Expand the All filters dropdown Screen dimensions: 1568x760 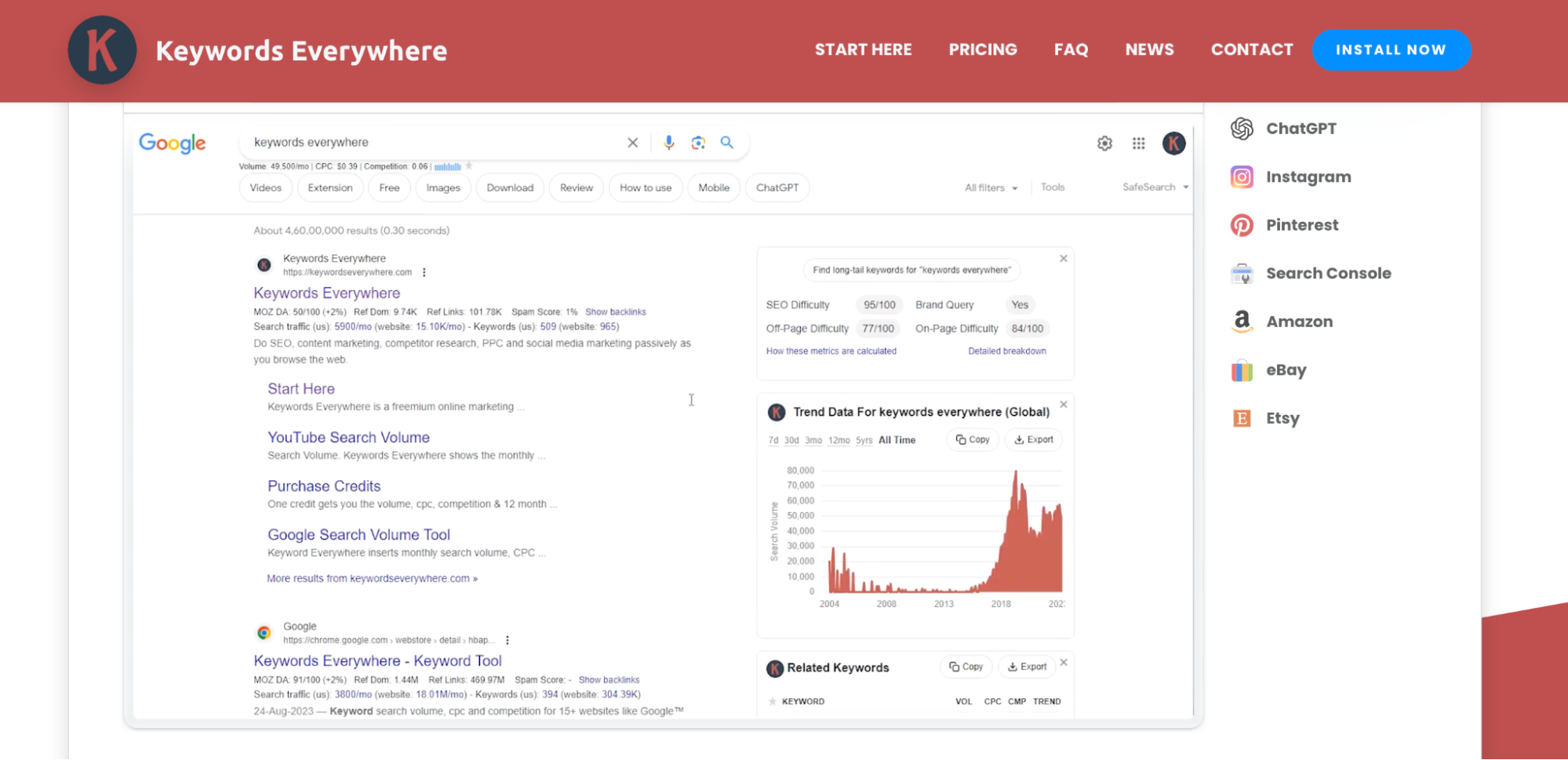tap(991, 188)
